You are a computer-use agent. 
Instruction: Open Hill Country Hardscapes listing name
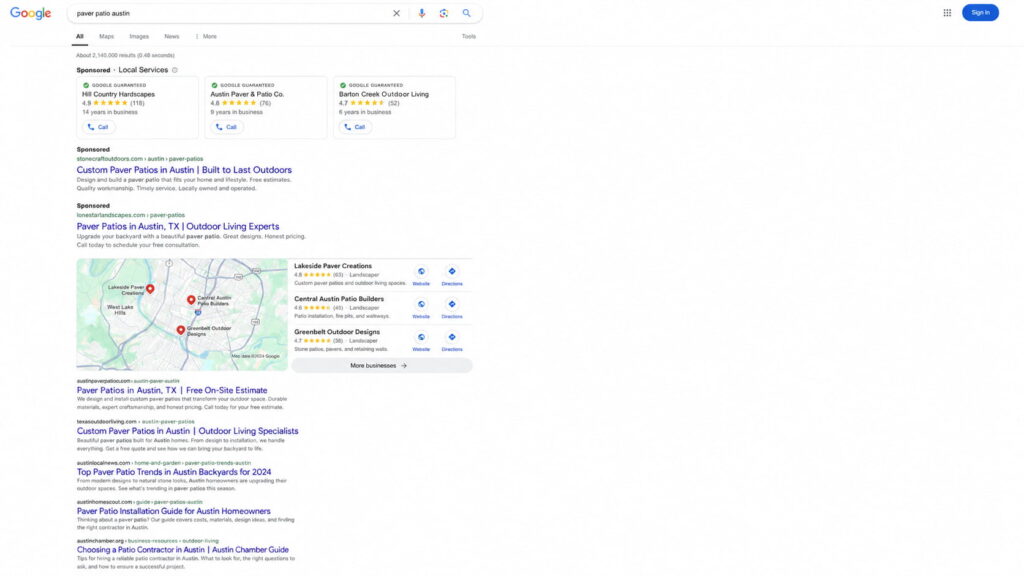tap(118, 94)
